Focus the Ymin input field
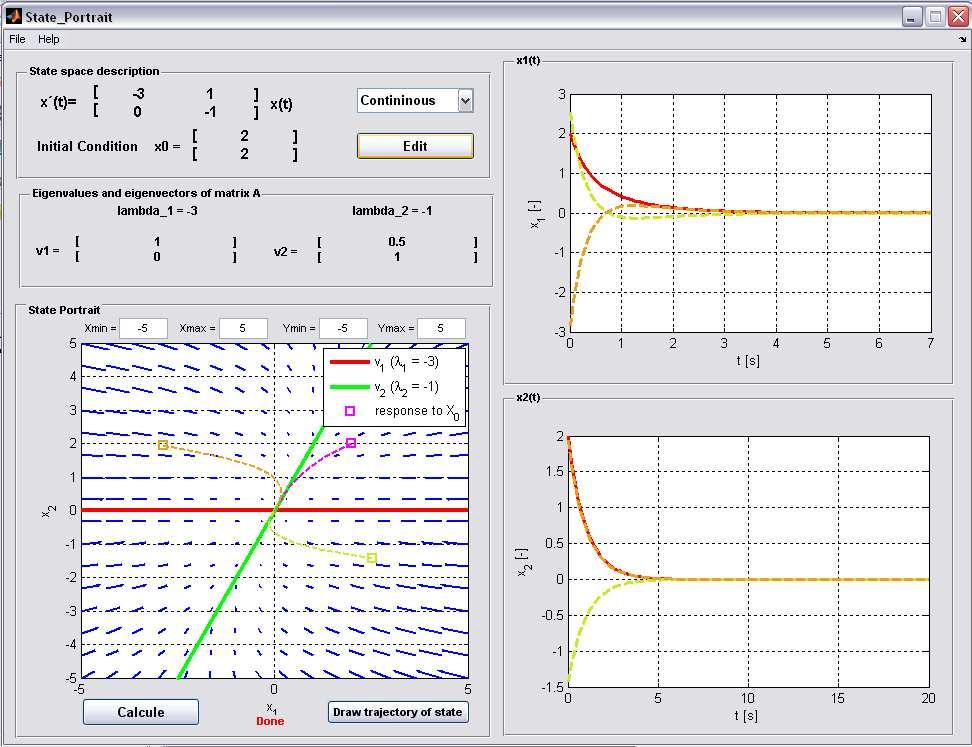The image size is (972, 747). pos(343,329)
